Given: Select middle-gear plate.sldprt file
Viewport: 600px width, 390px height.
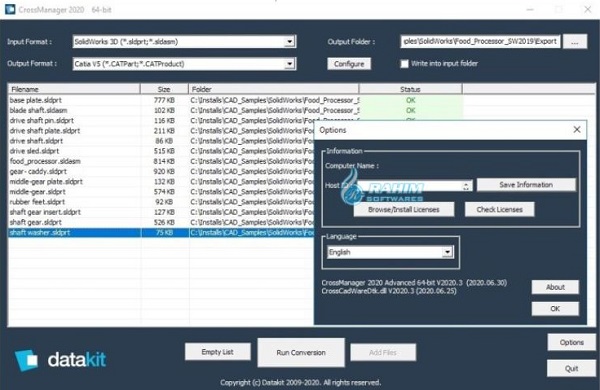Looking at the screenshot, I should pyautogui.click(x=46, y=181).
